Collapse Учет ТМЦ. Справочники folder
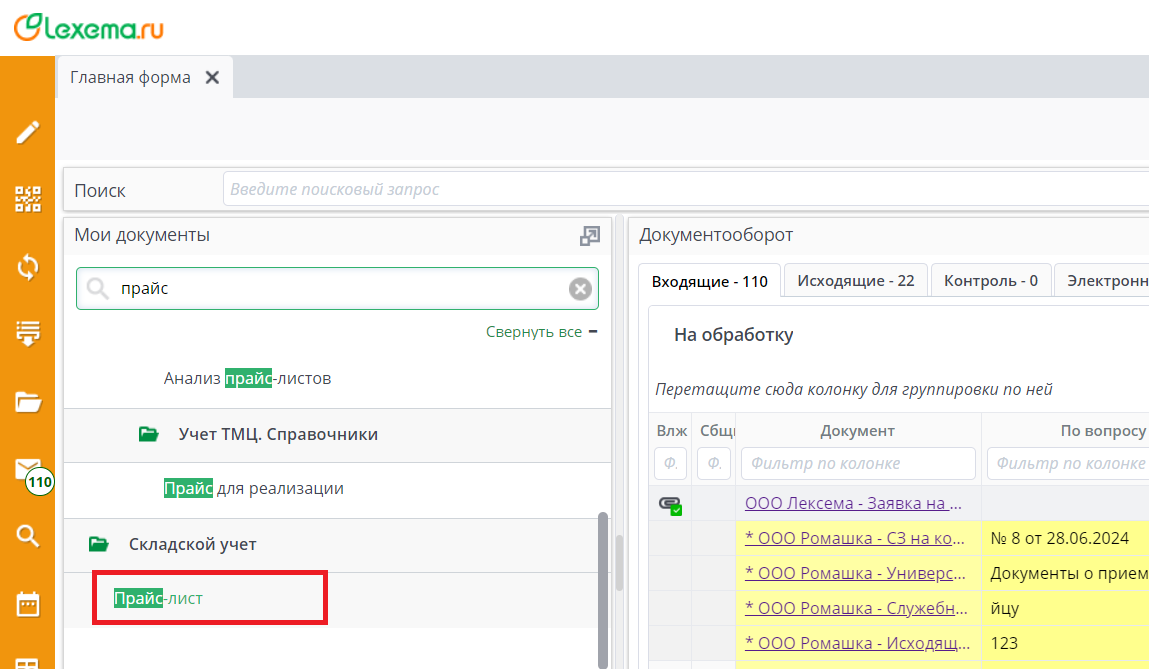 (149, 435)
